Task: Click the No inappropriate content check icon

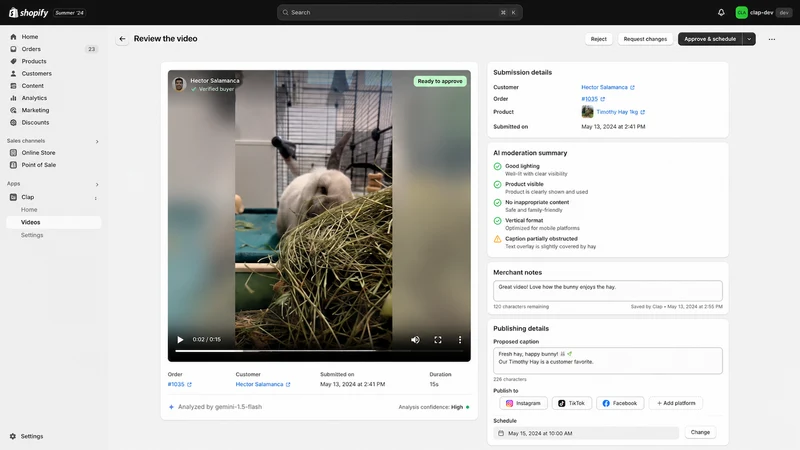Action: coord(497,203)
